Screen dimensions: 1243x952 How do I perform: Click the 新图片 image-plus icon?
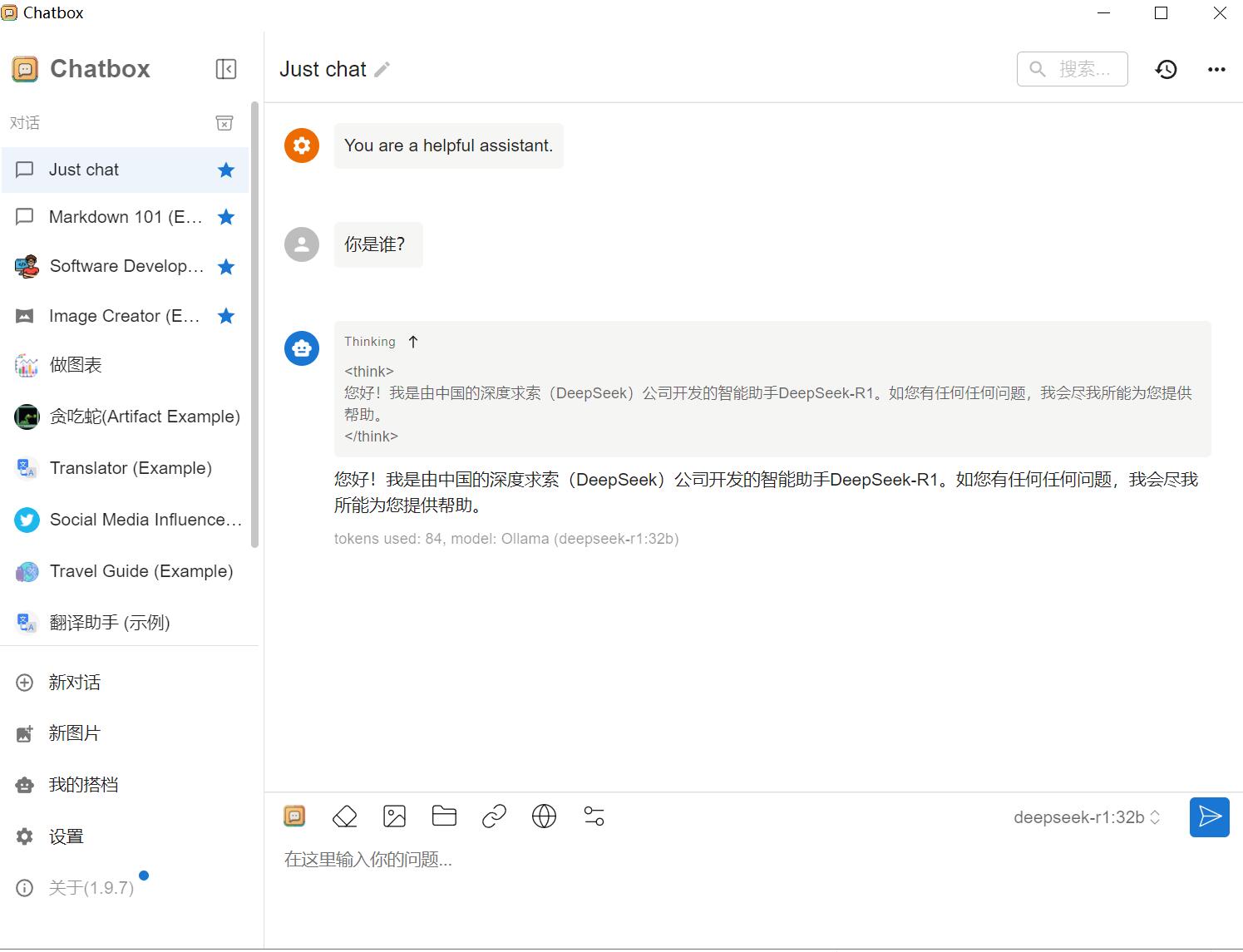25,733
